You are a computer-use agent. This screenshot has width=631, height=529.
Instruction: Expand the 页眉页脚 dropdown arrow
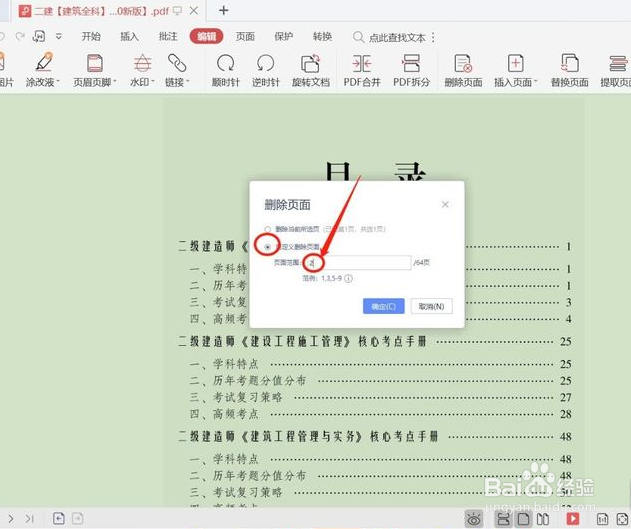point(115,82)
